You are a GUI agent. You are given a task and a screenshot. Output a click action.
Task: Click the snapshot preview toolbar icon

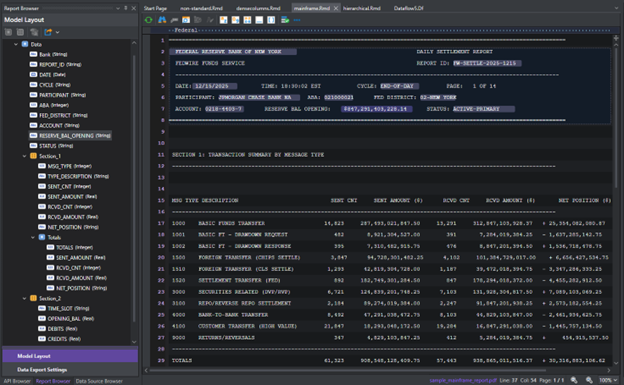(x=186, y=20)
